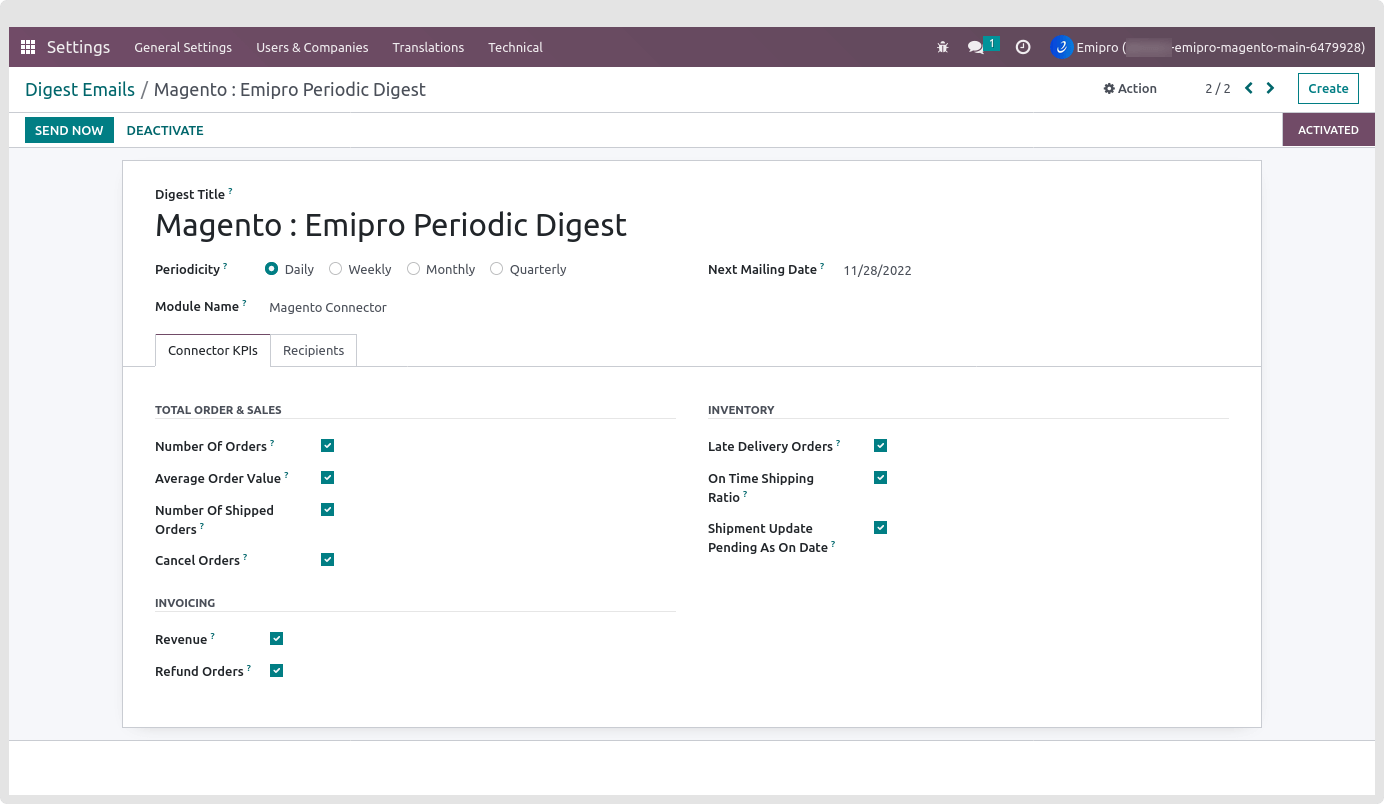Toggle the Late Delivery Orders checkbox
This screenshot has height=804, width=1384.
tap(880, 446)
